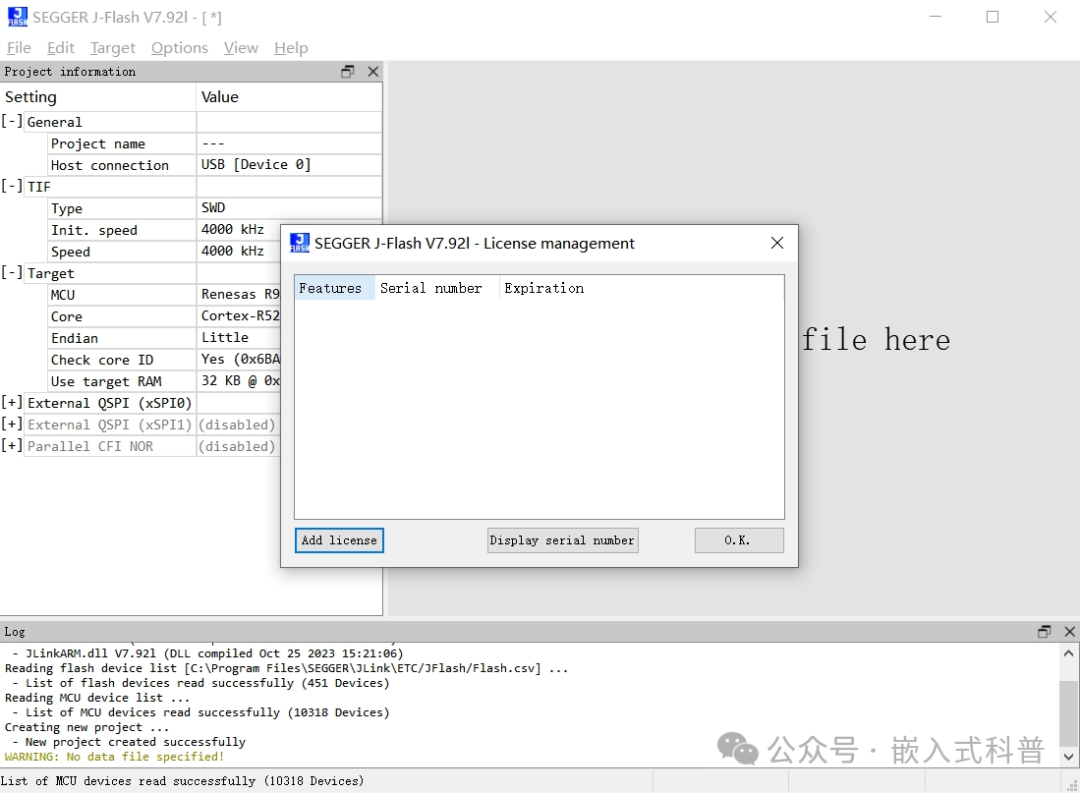Collapse the General settings group
Image resolution: width=1080 pixels, height=793 pixels.
tap(12, 121)
